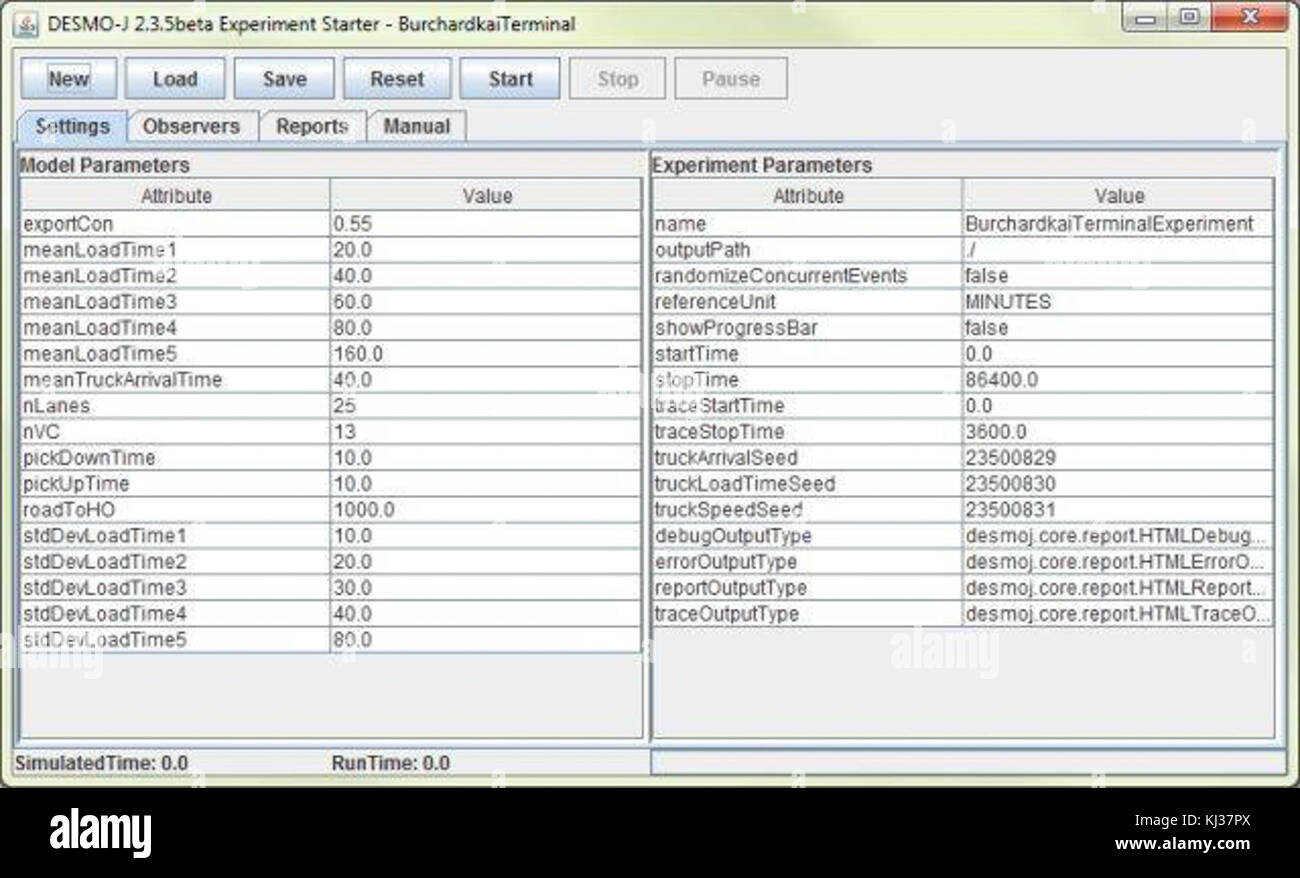Click the meanLoadTime4 value 80.0
1300x878 pixels.
[x=486, y=328]
